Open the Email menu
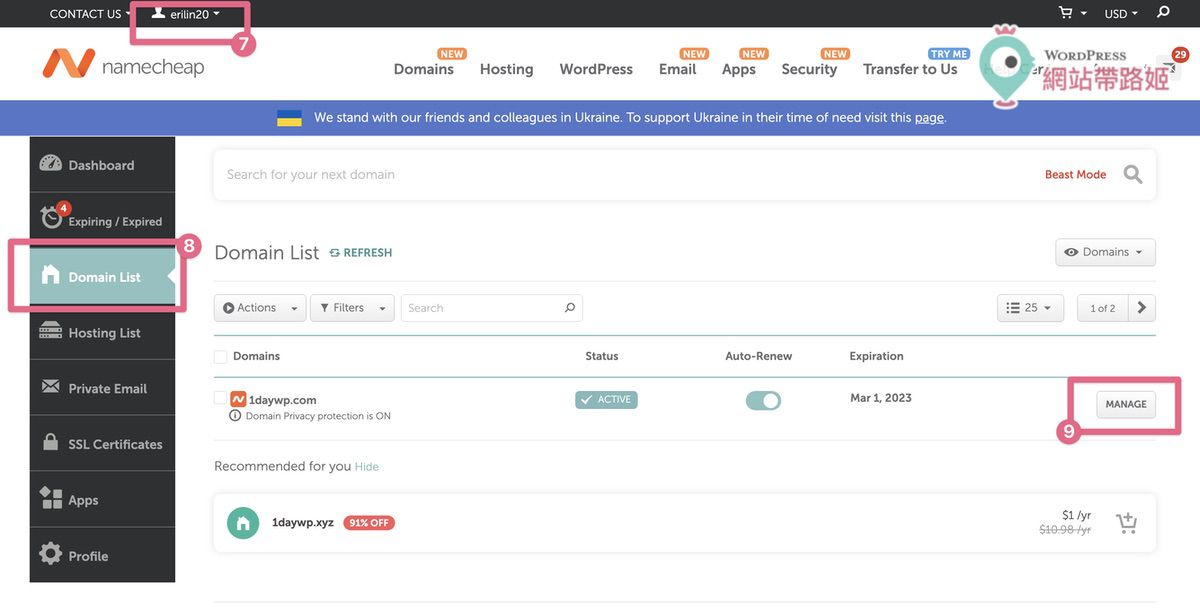Viewport: 1200px width, 613px height. (677, 69)
